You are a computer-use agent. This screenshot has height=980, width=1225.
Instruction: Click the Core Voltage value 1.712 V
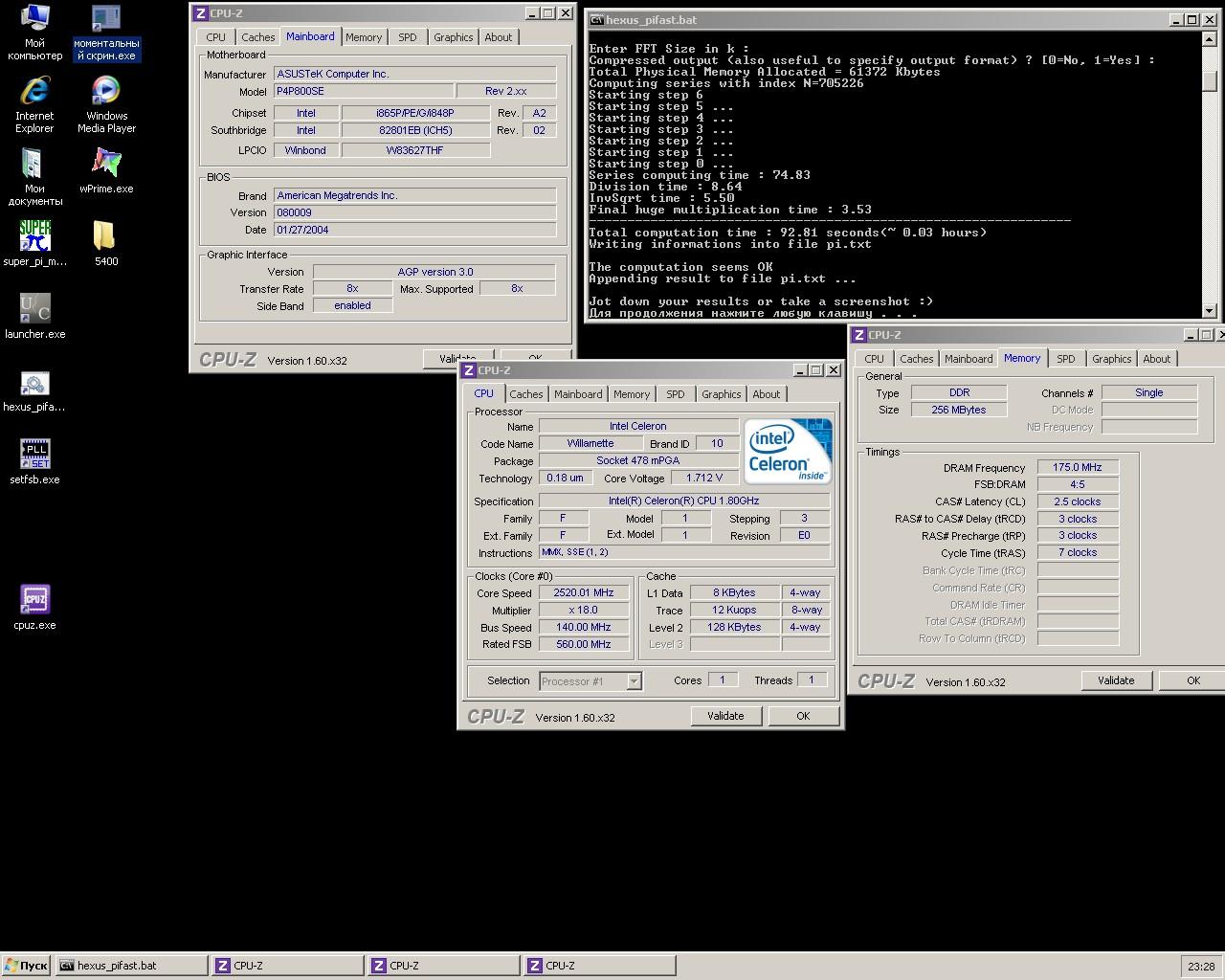pyautogui.click(x=704, y=479)
